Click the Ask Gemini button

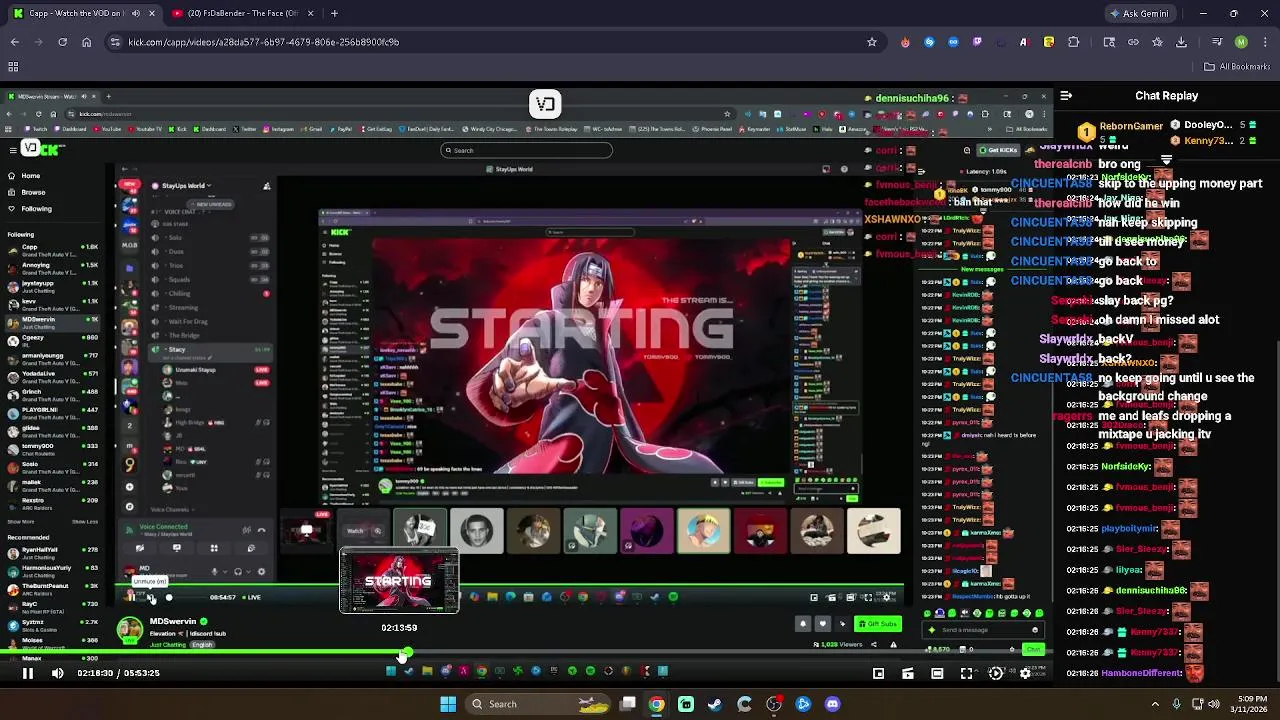[x=1141, y=13]
